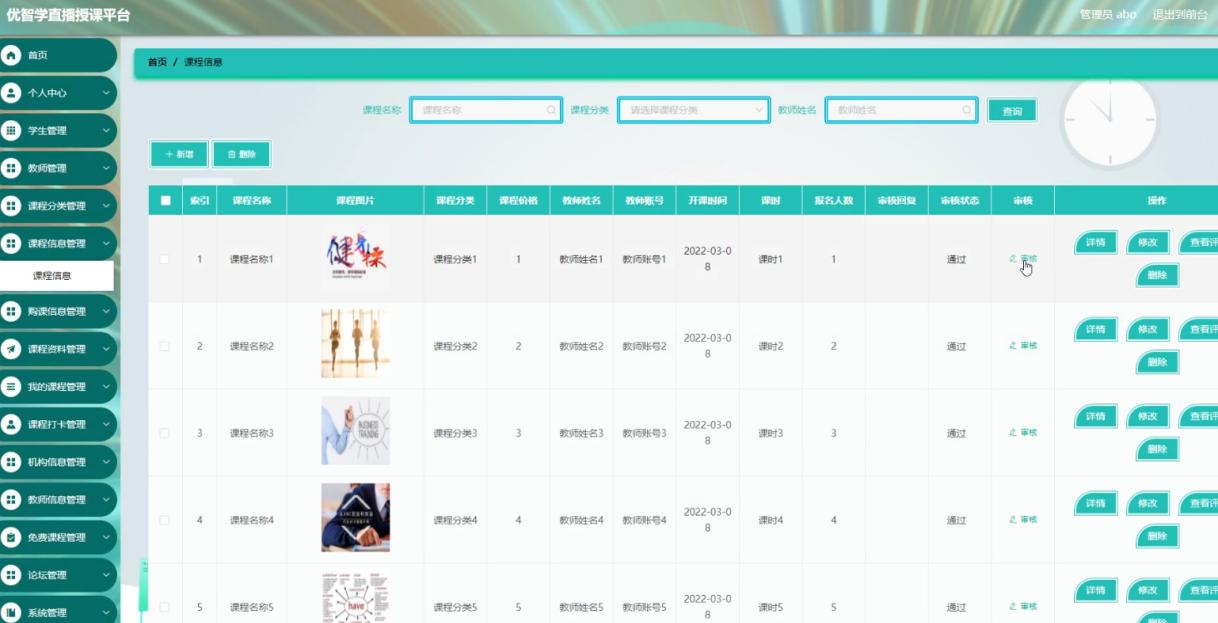Click the 机构信息管理 sidebar icon
Image resolution: width=1218 pixels, height=623 pixels.
tap(11, 462)
